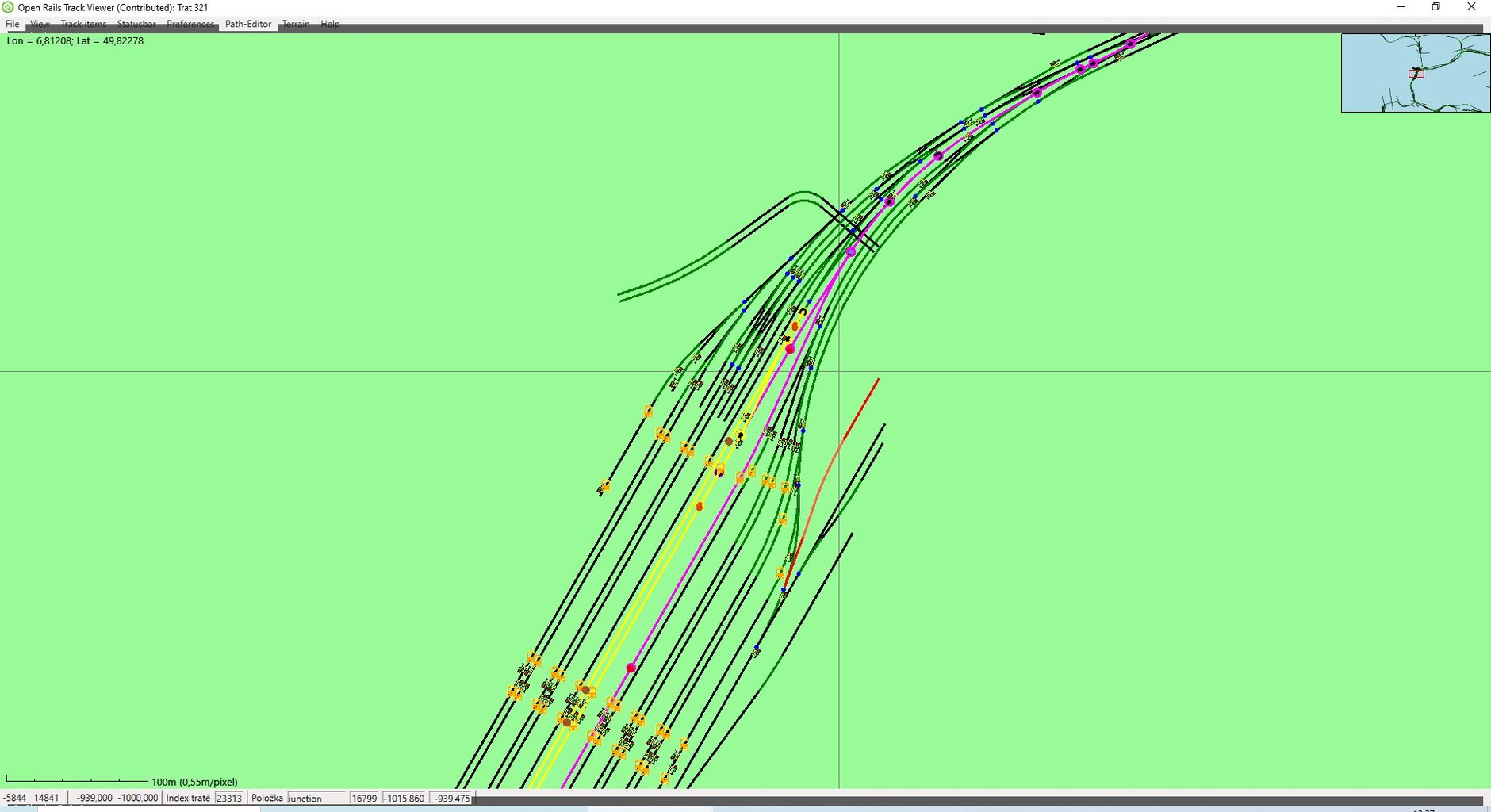The image size is (1491, 812).
Task: Click the Položka junction field
Action: pos(316,798)
